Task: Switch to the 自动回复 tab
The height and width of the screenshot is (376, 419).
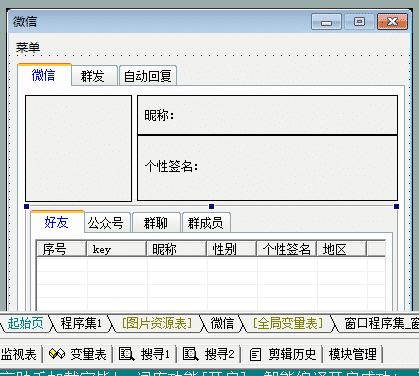Action: pyautogui.click(x=148, y=76)
